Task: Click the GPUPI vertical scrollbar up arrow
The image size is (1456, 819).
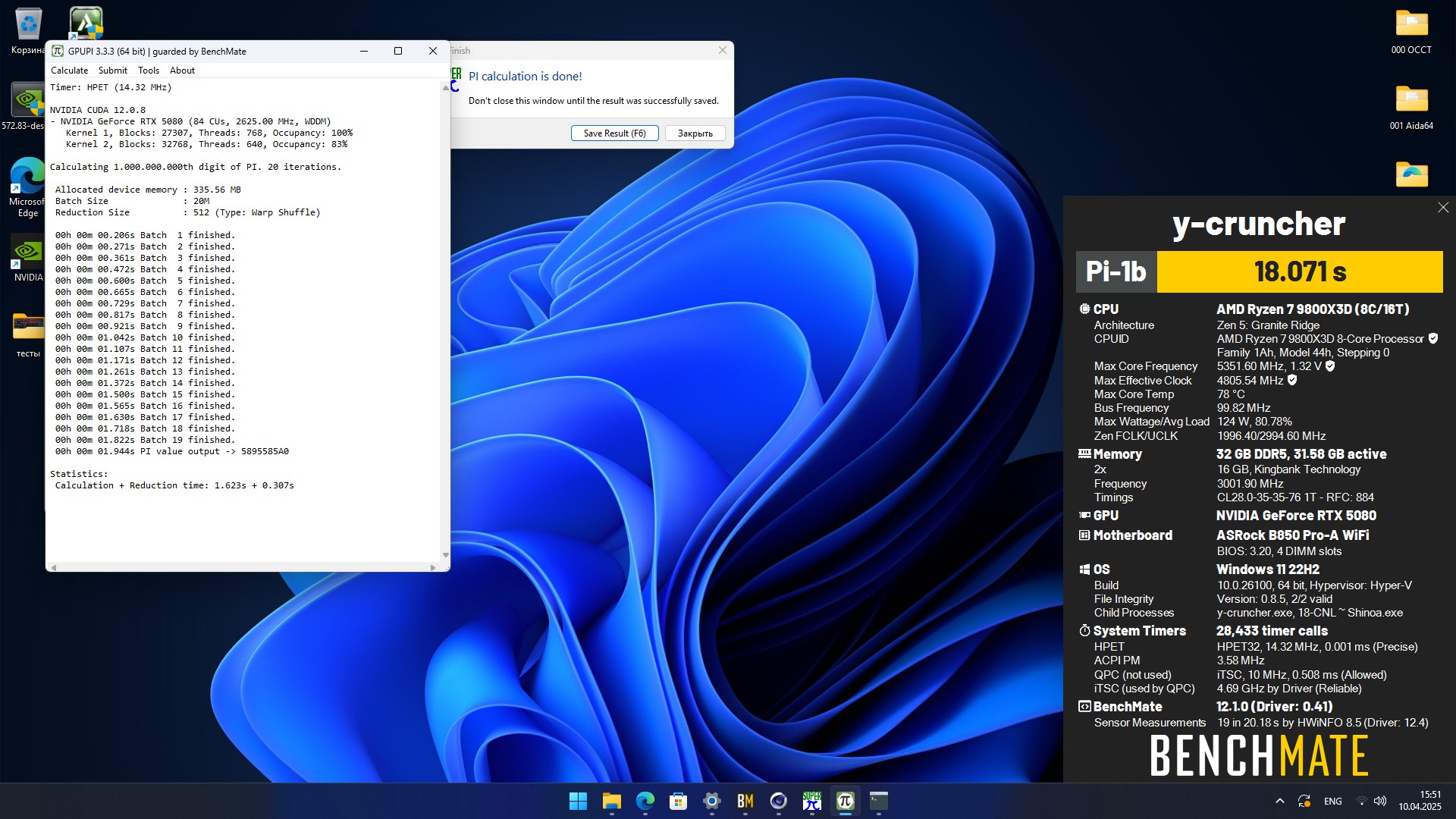Action: [x=445, y=88]
